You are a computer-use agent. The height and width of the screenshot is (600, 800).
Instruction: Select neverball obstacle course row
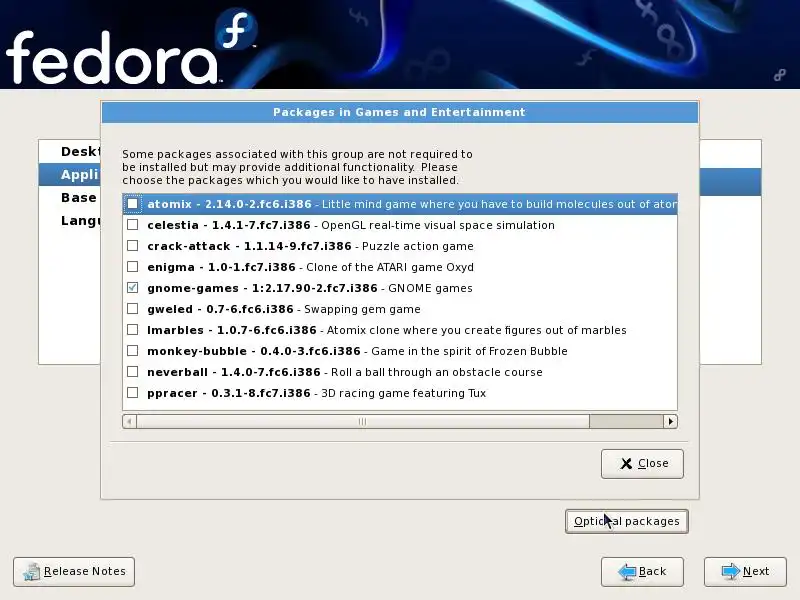(400, 371)
